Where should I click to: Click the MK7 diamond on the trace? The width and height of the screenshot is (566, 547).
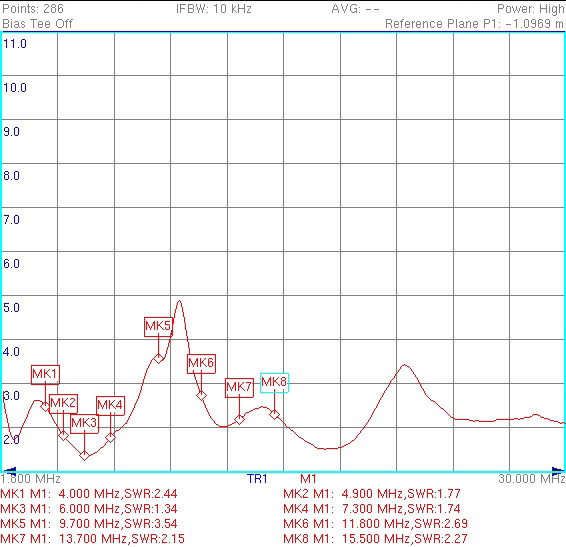click(x=239, y=420)
